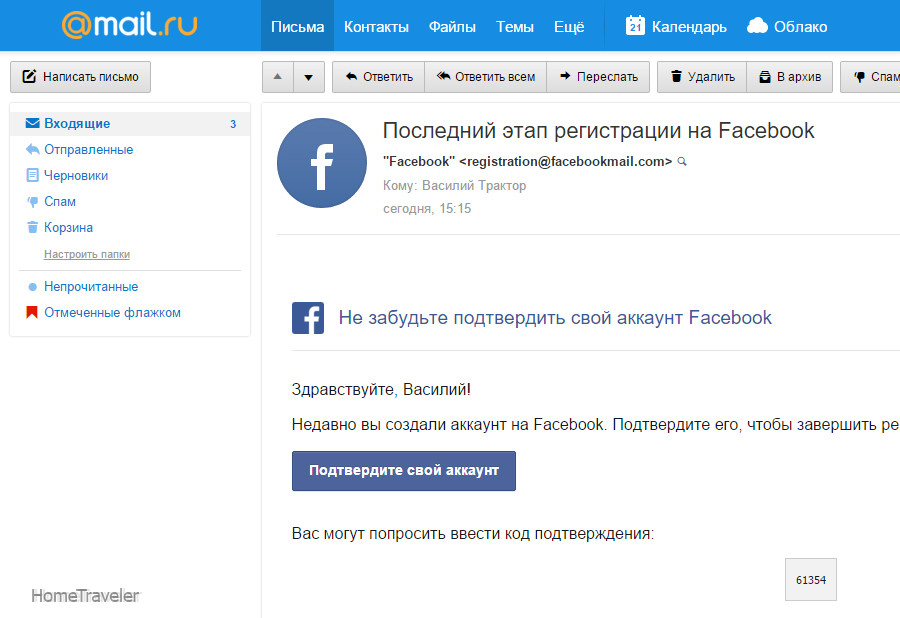Go to next message with down arrow

[x=309, y=77]
